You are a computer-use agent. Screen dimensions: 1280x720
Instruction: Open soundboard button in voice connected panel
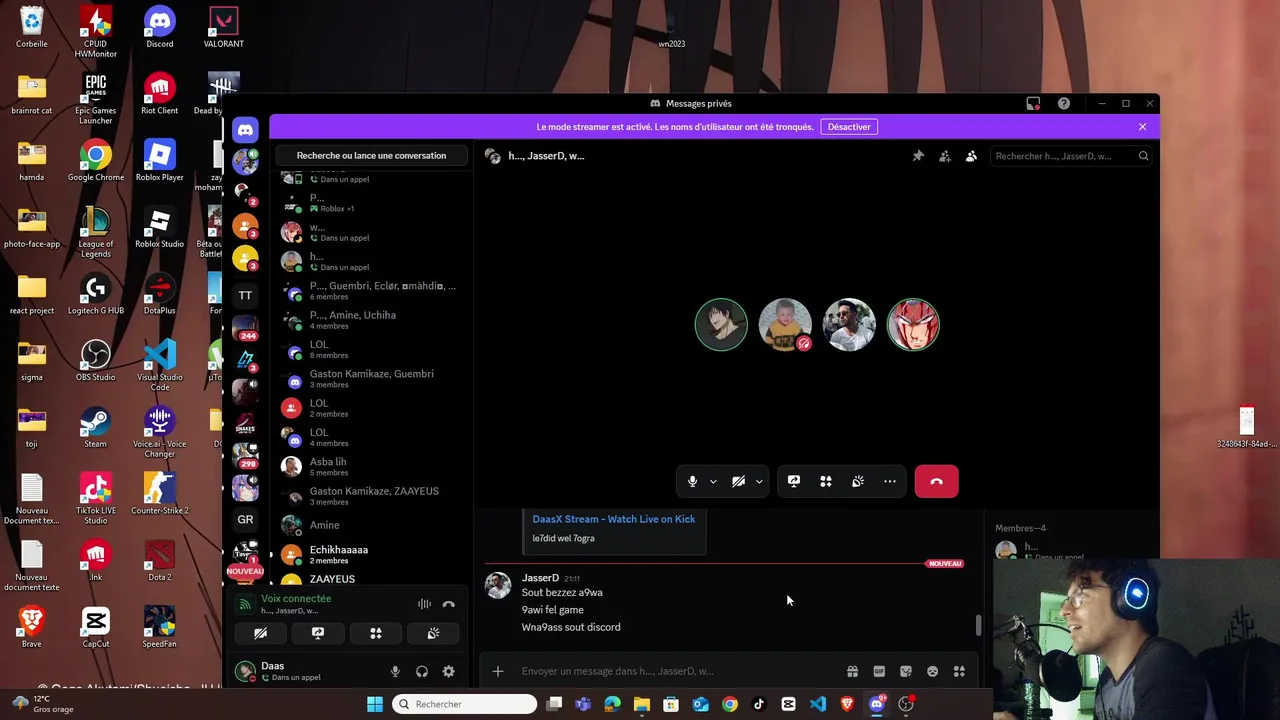coord(433,633)
